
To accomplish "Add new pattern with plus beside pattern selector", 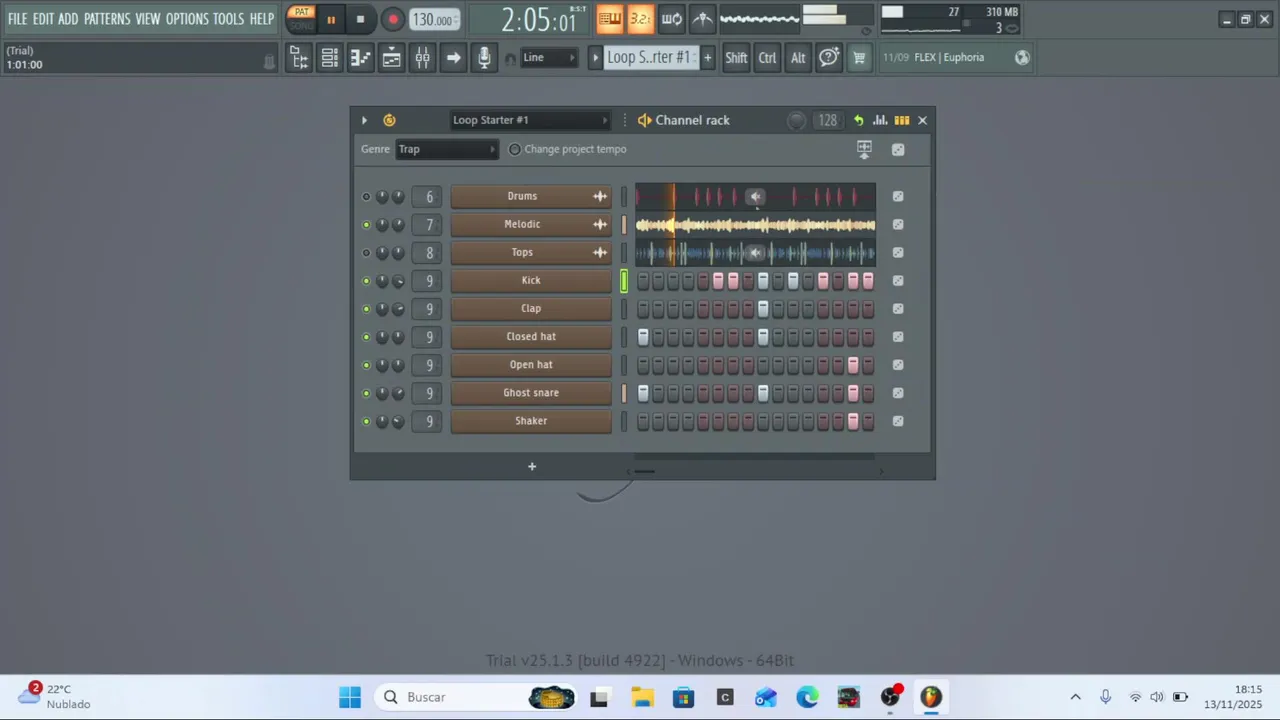I will 708,58.
